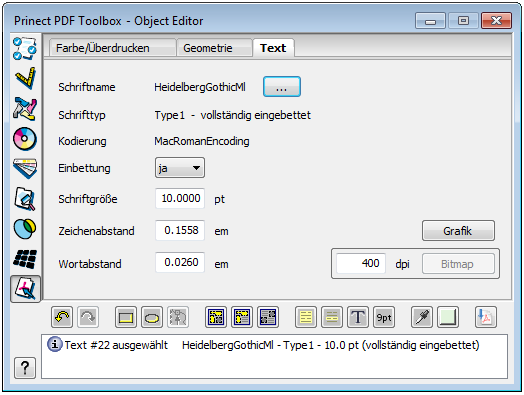Click the yellow undo arrow
This screenshot has height=395, width=524.
[x=62, y=317]
